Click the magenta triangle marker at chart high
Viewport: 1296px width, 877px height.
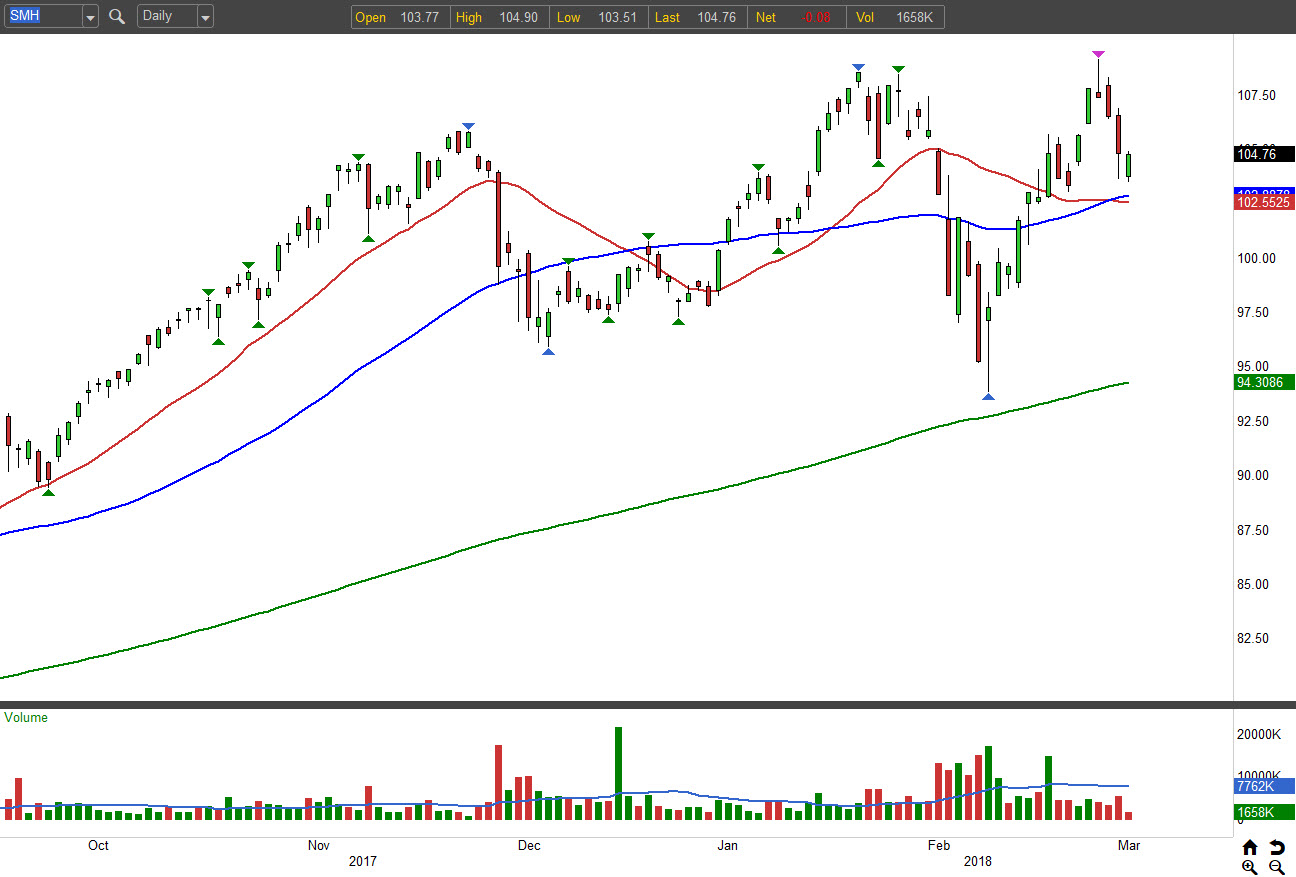[1098, 54]
